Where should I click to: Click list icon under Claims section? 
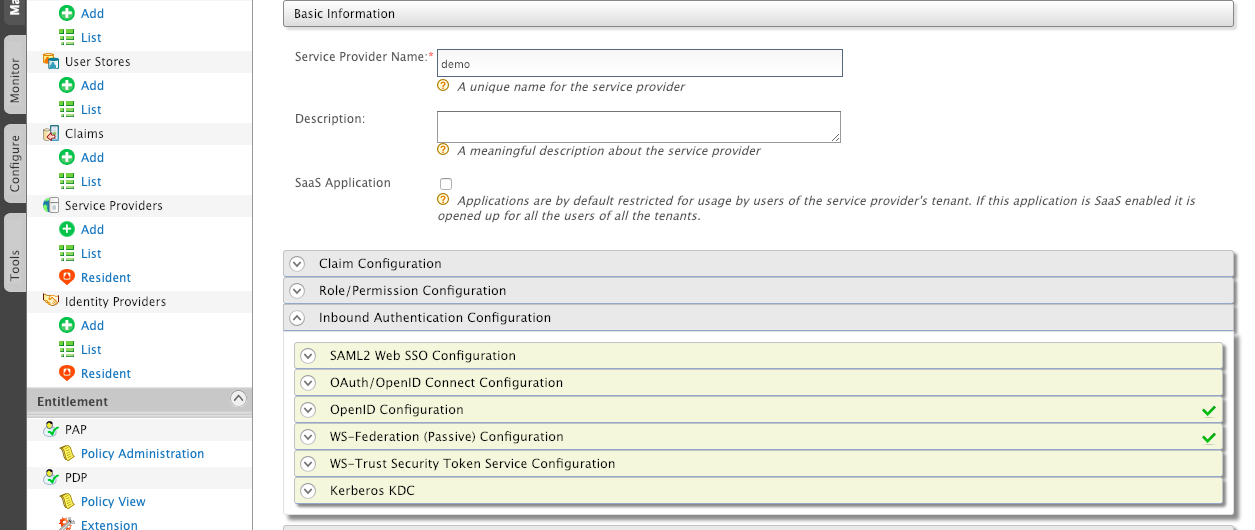pyautogui.click(x=67, y=182)
